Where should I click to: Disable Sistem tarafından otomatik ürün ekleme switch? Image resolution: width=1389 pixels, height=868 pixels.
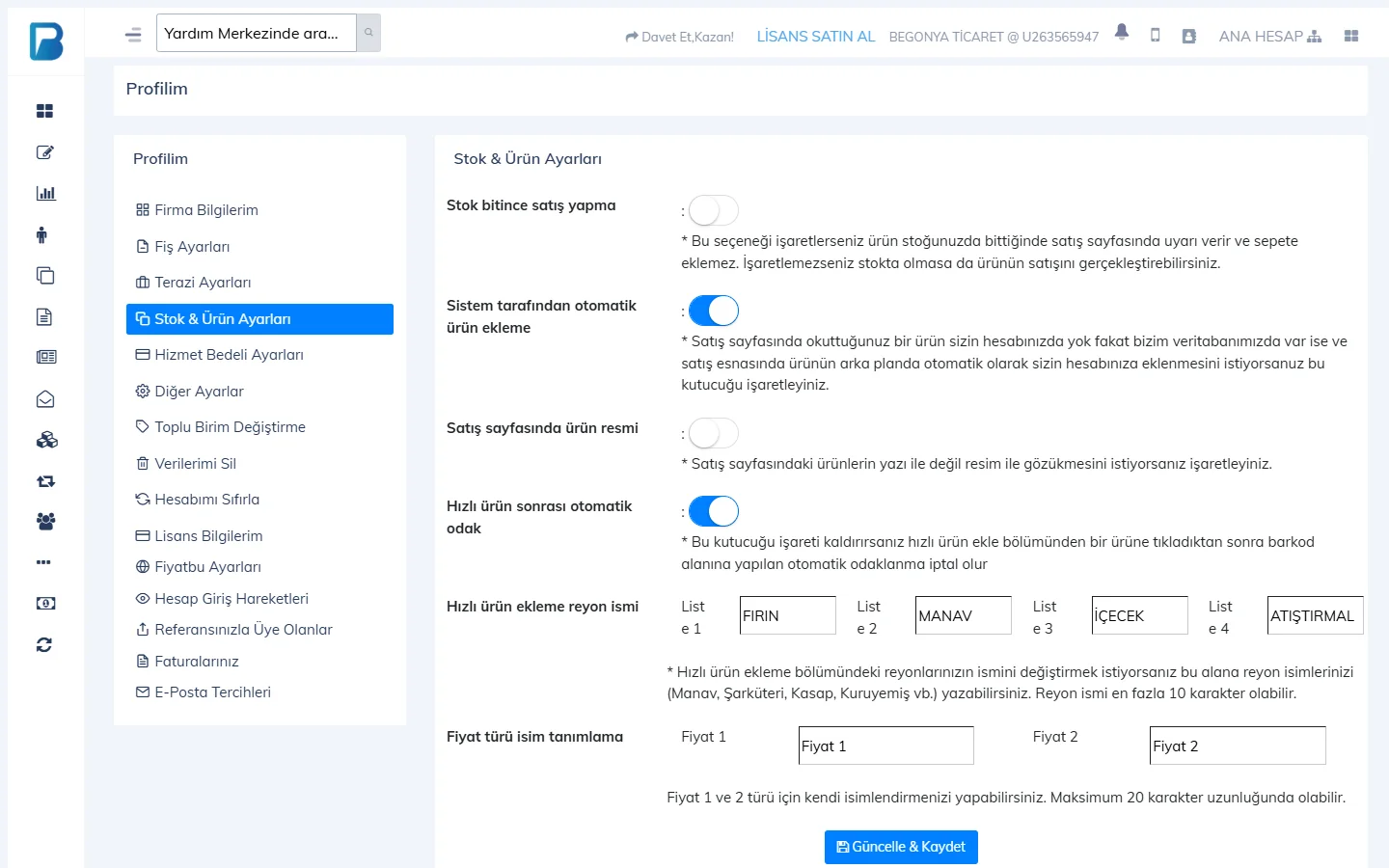tap(713, 311)
